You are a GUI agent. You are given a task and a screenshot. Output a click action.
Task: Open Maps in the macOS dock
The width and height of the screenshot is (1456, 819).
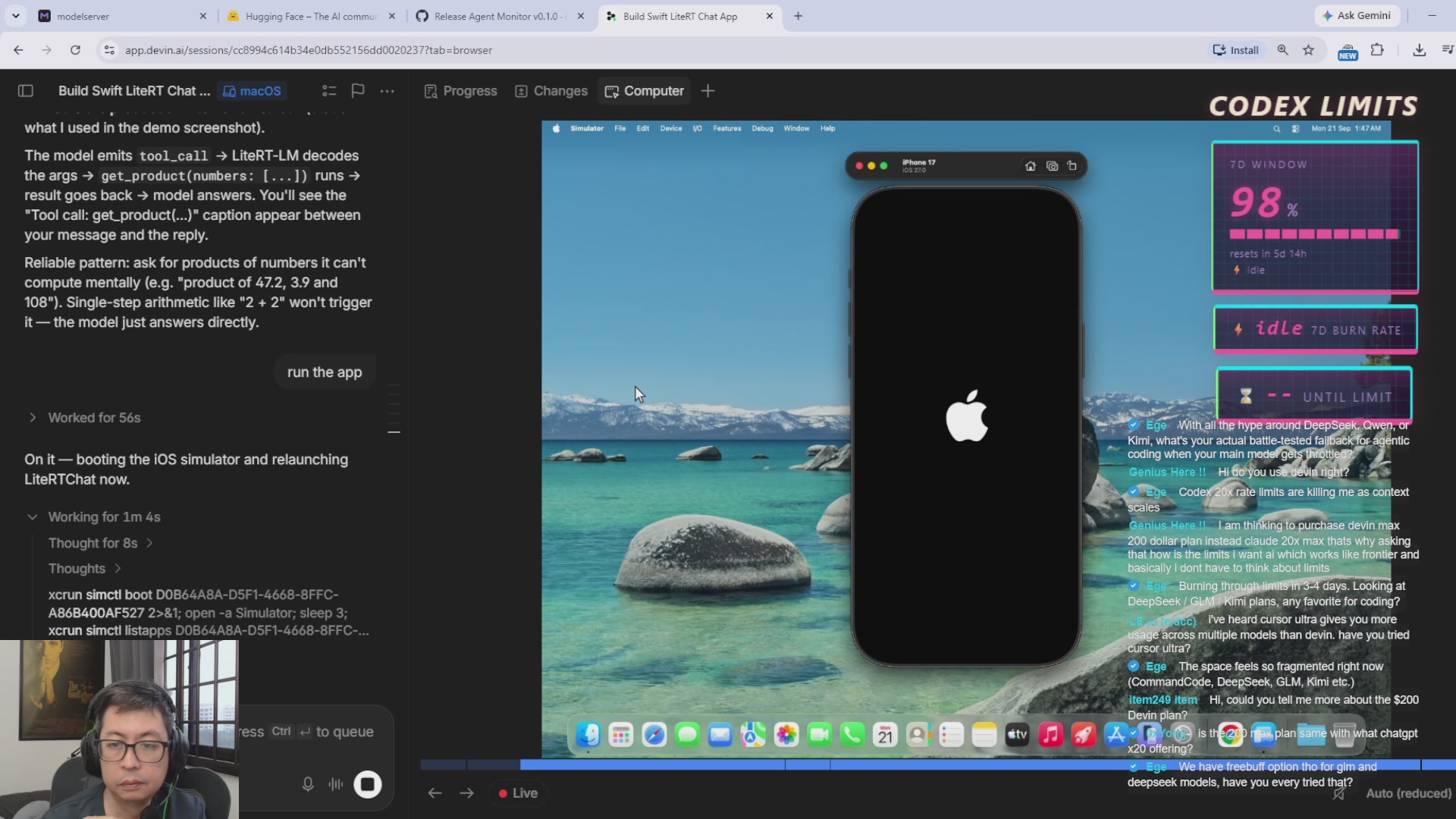pos(753,734)
